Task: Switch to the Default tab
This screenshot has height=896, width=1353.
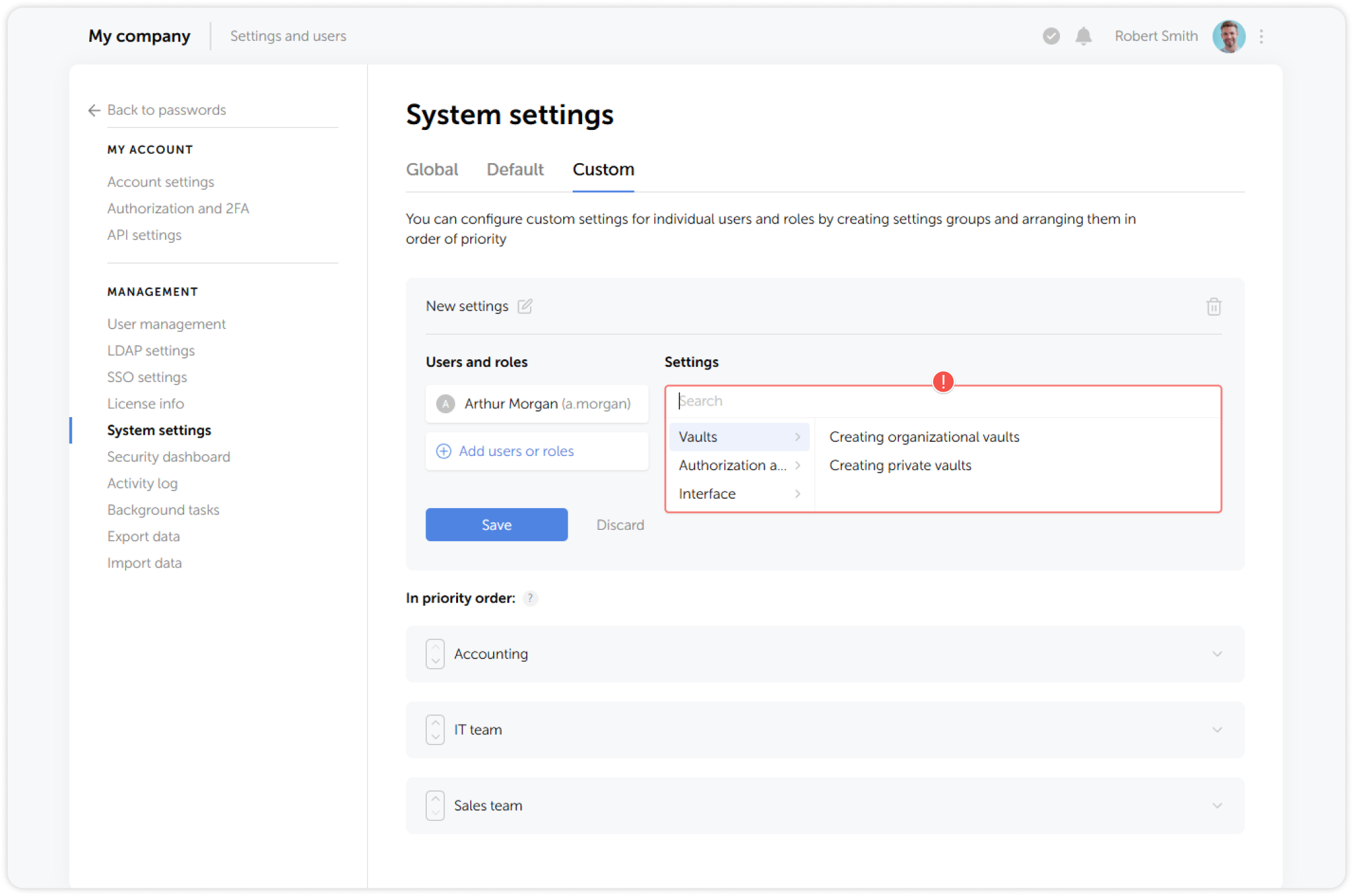Action: tap(514, 169)
